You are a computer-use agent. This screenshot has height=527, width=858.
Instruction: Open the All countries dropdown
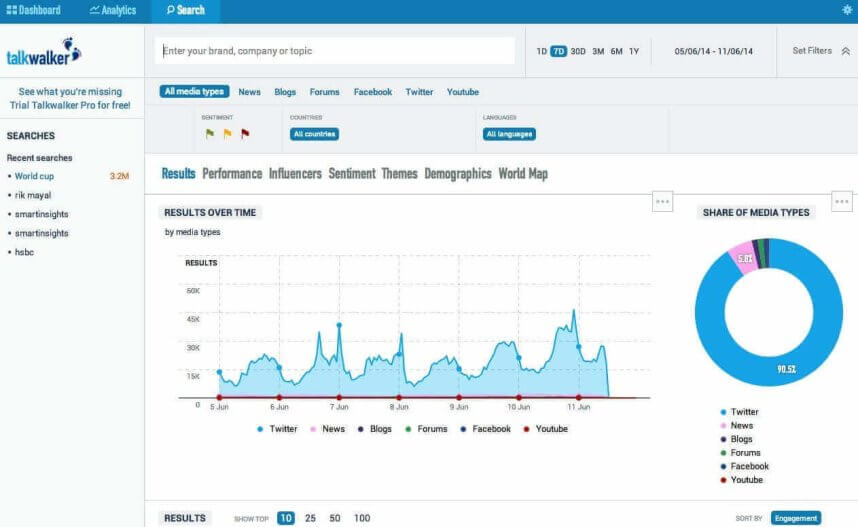click(x=314, y=134)
